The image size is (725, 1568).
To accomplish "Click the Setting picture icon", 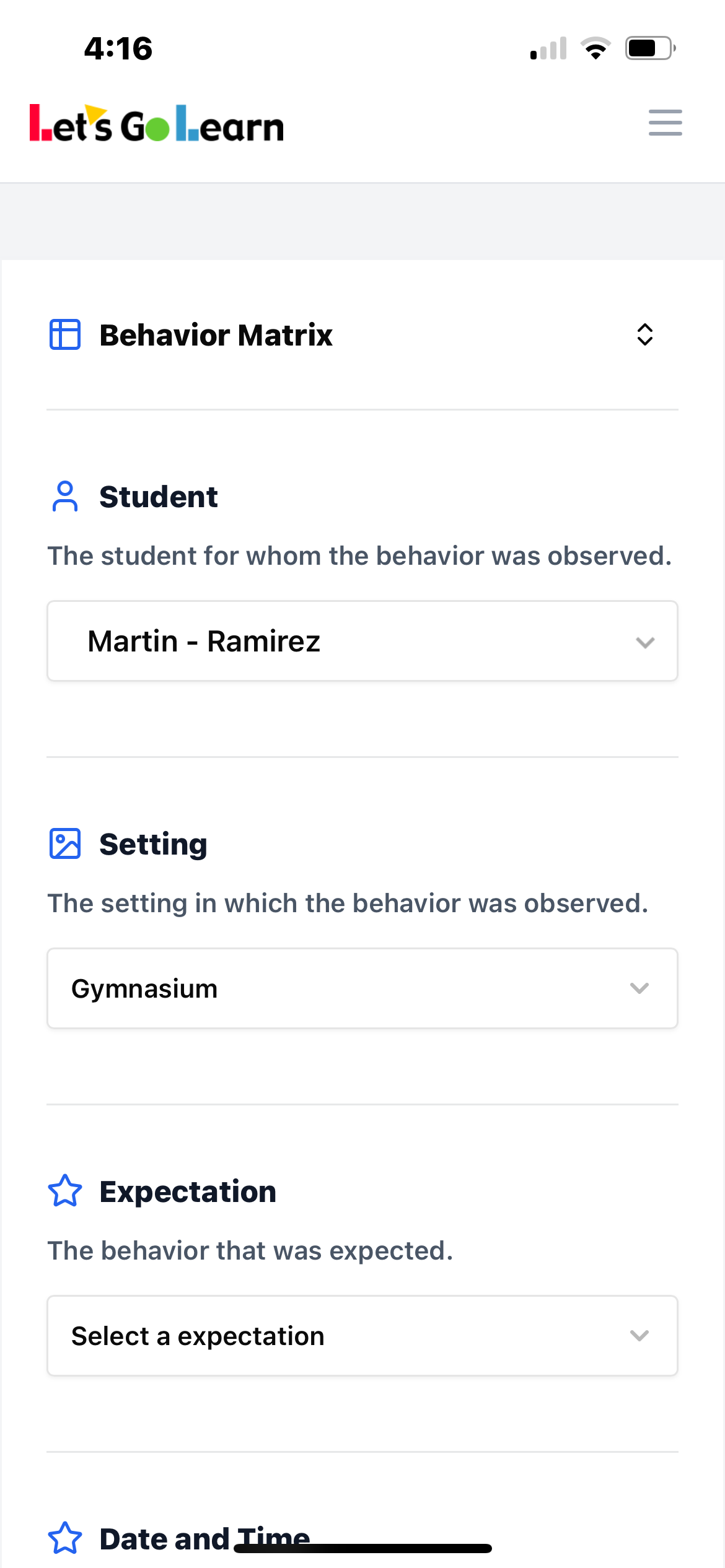I will point(65,844).
